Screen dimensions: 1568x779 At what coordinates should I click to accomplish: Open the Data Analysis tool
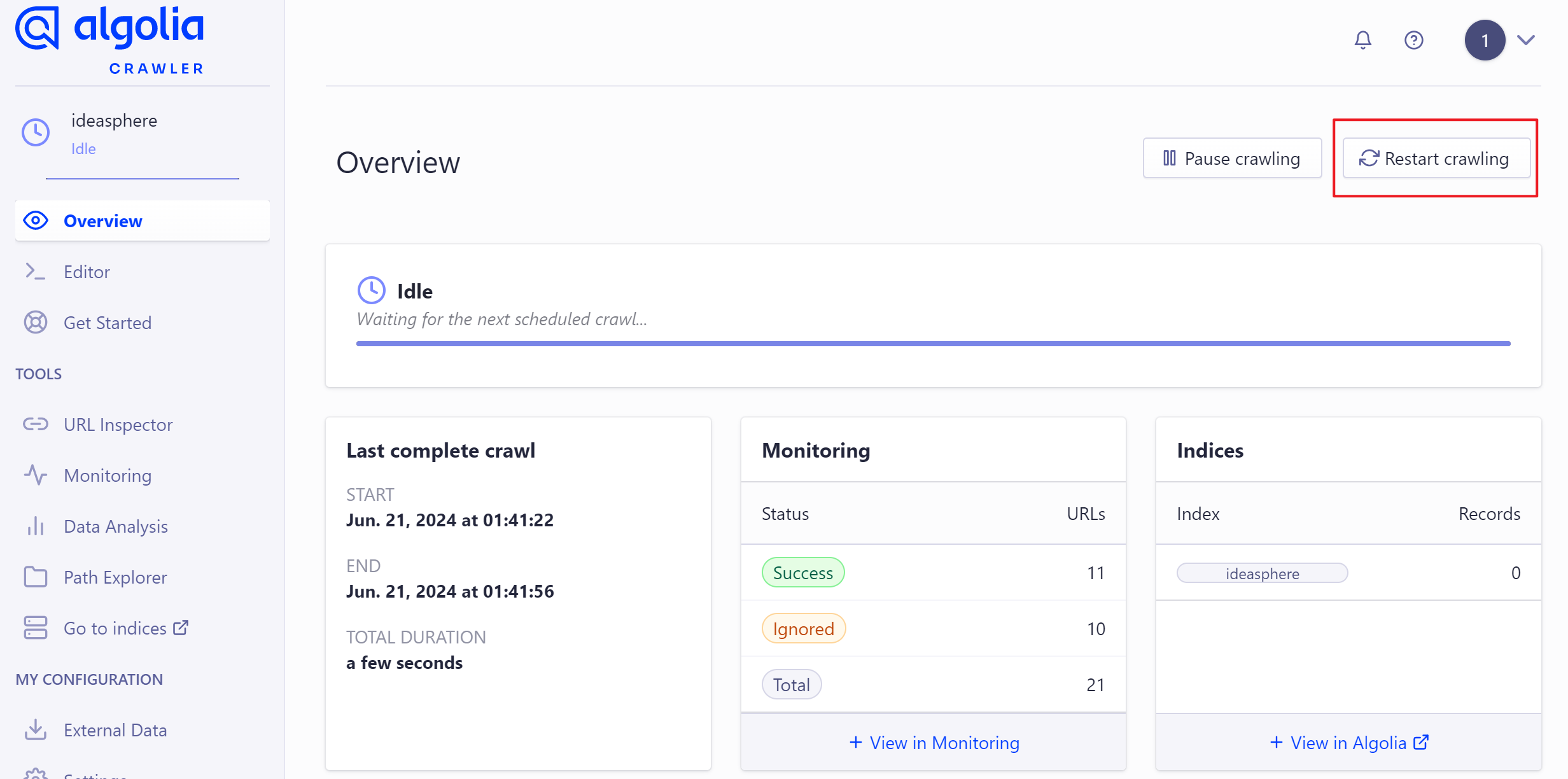click(143, 526)
